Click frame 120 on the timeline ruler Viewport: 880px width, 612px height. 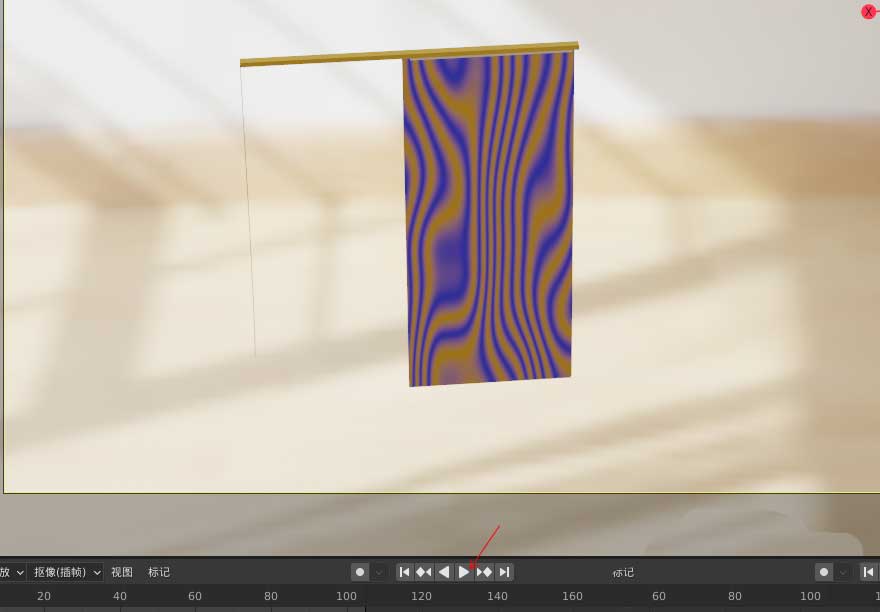click(421, 596)
